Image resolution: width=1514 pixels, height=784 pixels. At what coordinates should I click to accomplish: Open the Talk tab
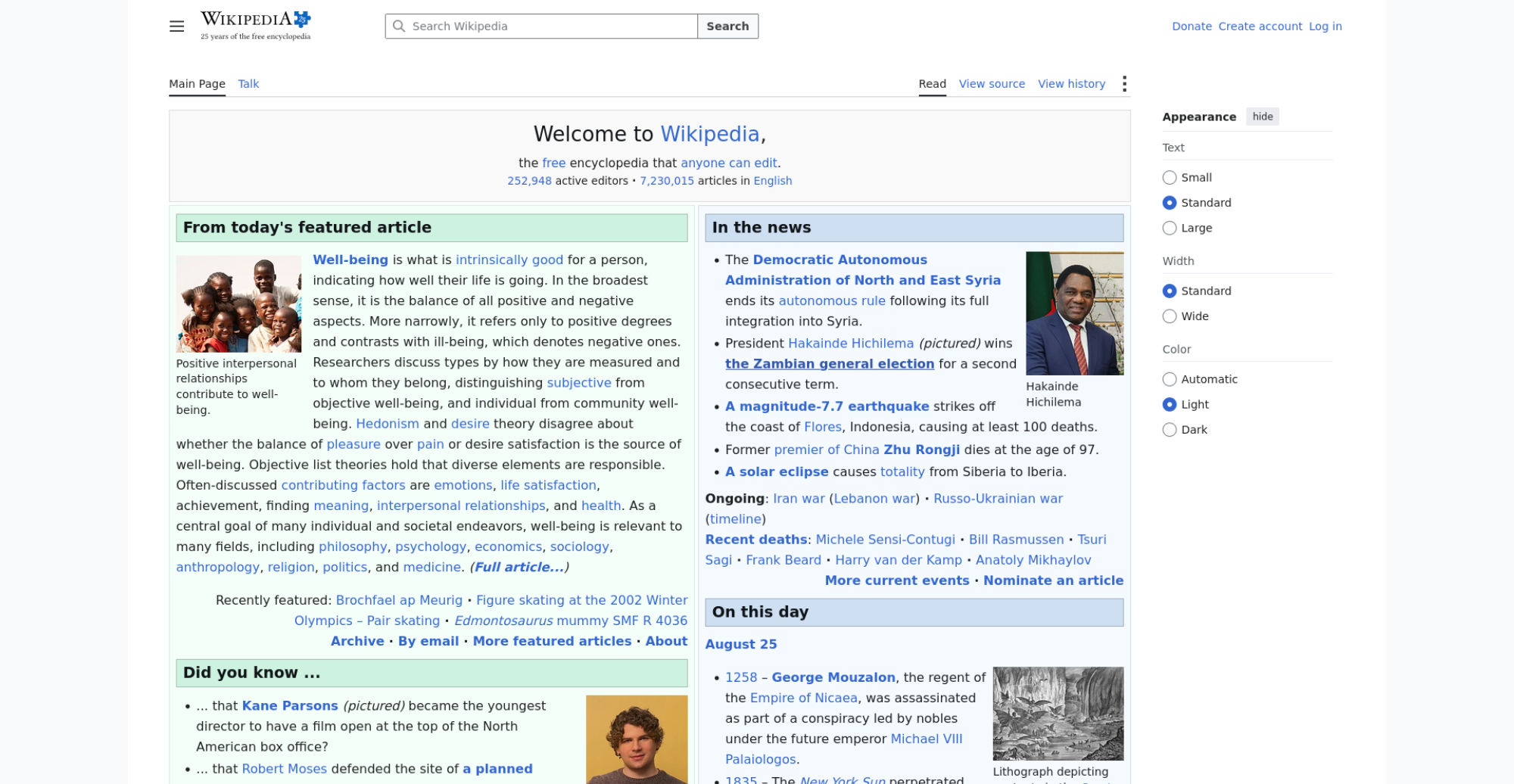(248, 84)
